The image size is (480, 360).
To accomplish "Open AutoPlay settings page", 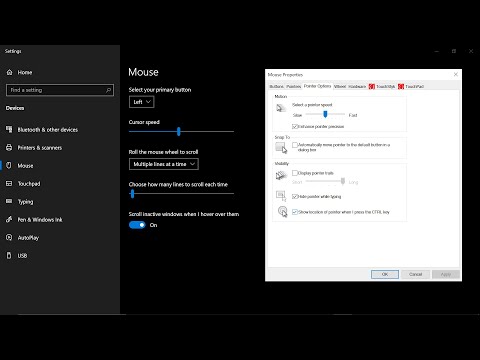I will point(28,238).
